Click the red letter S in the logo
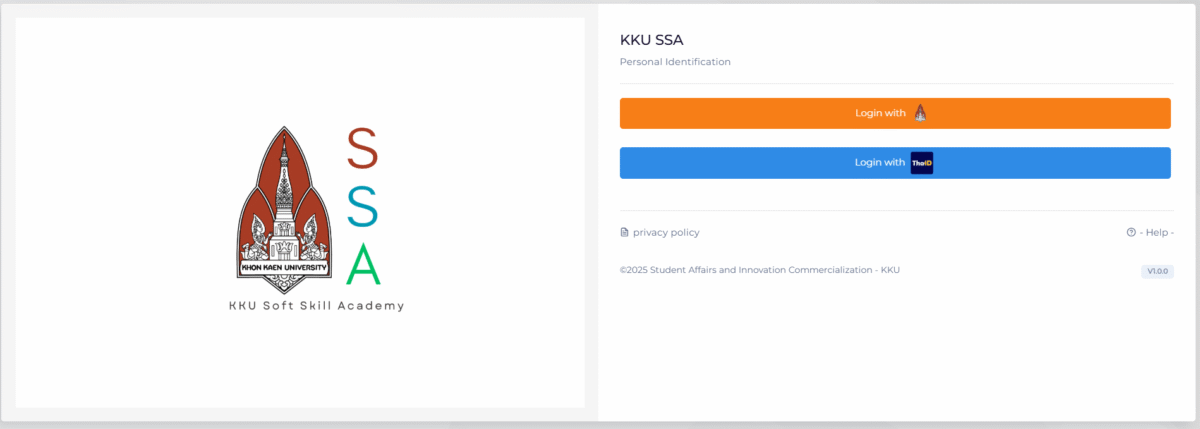 (x=362, y=151)
